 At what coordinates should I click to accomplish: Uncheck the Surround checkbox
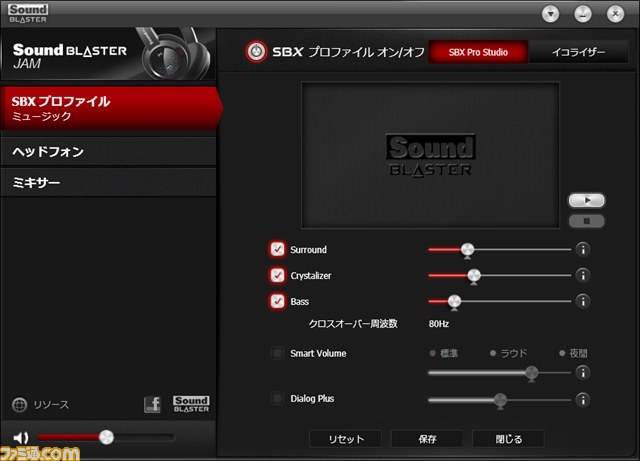277,250
